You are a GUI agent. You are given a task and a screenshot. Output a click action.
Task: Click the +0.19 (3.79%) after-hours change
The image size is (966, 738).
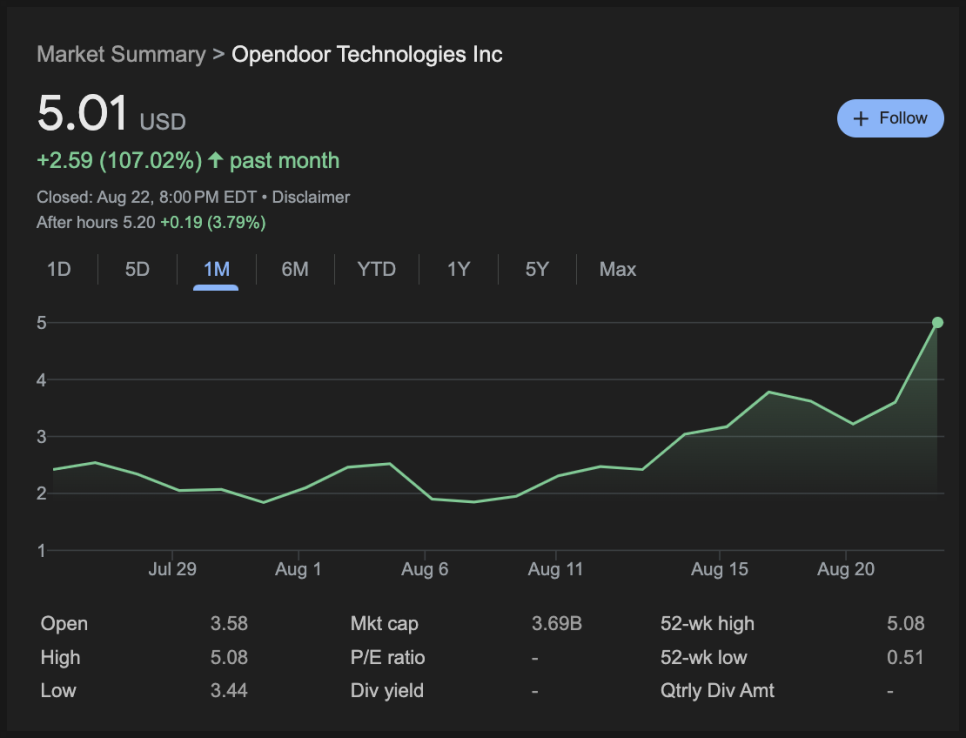213,222
